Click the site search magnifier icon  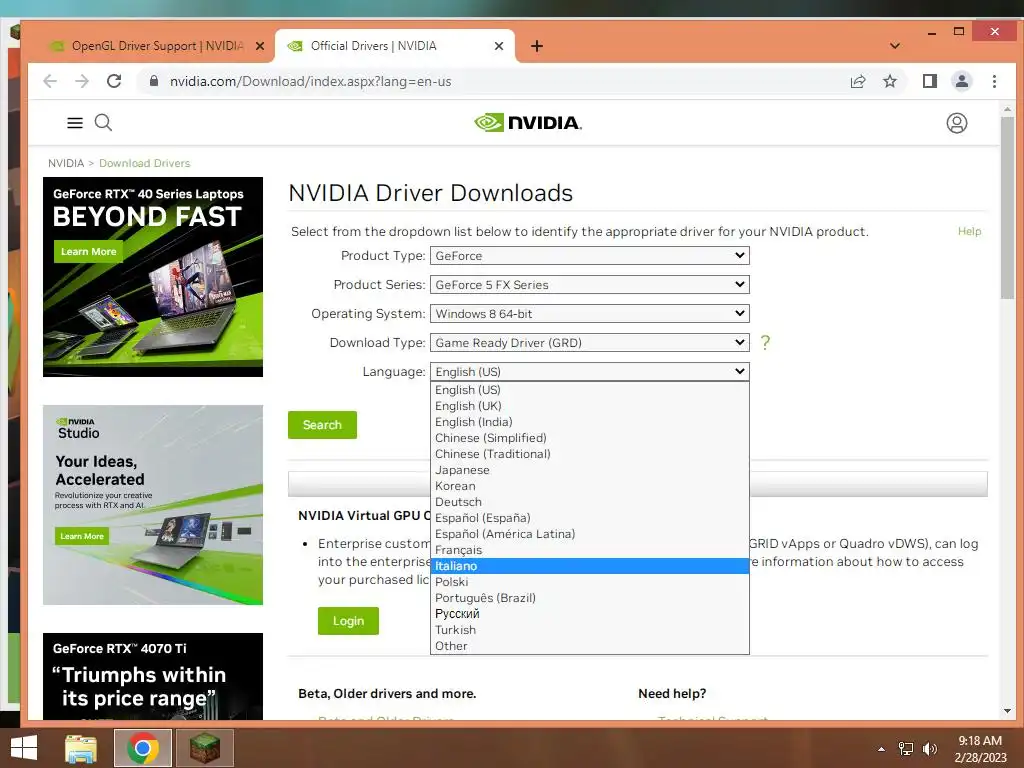[x=103, y=123]
